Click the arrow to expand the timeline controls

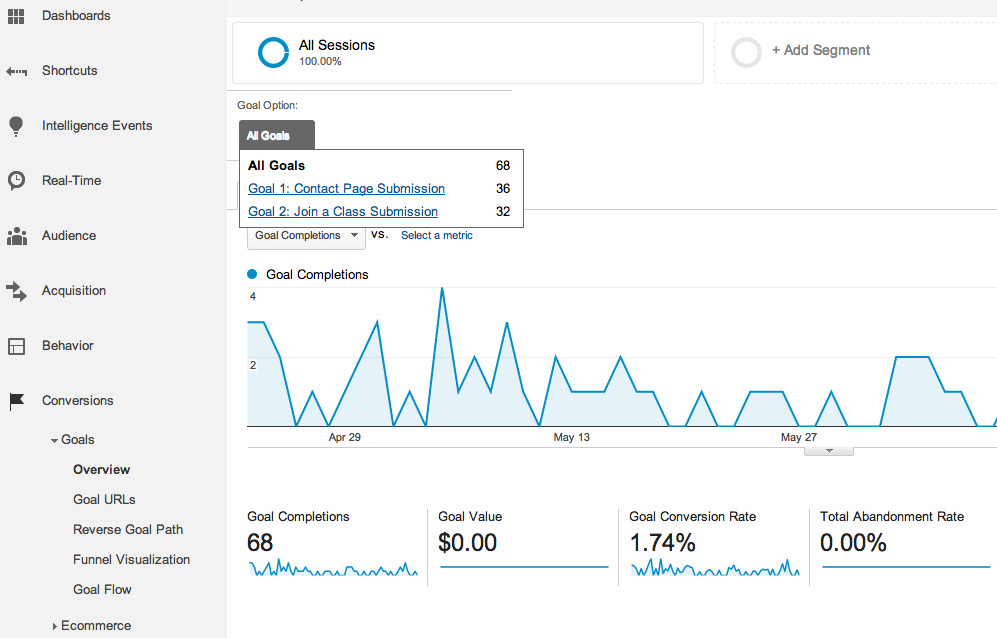click(828, 450)
